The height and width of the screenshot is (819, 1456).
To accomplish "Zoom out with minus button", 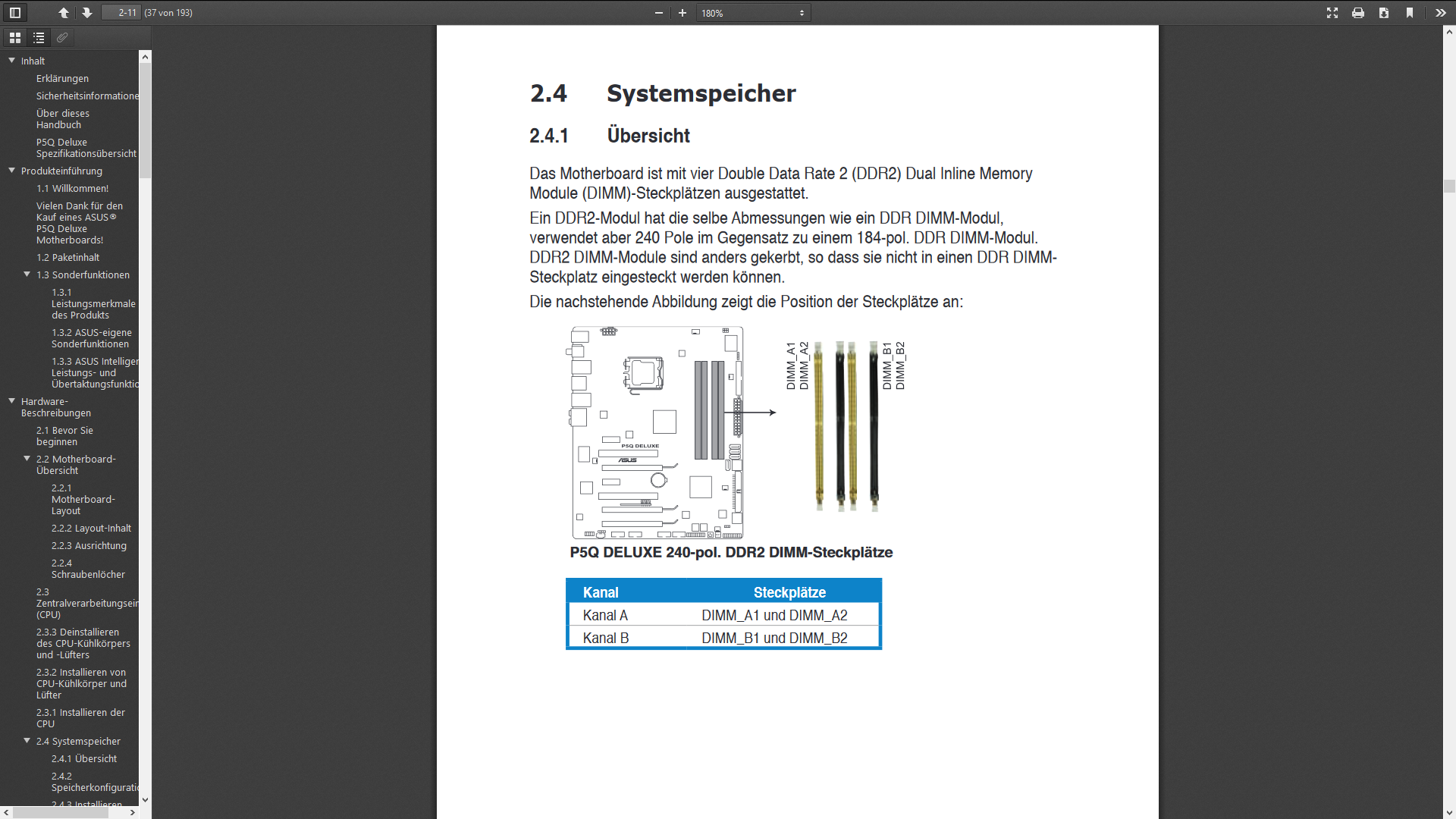I will point(658,13).
